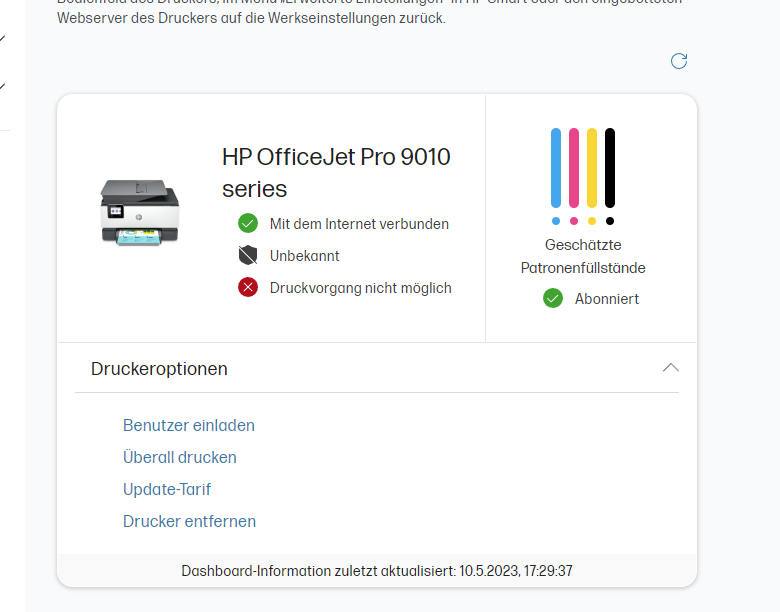The image size is (780, 612).
Task: Click the Druckeroptionen heading
Action: [x=159, y=369]
